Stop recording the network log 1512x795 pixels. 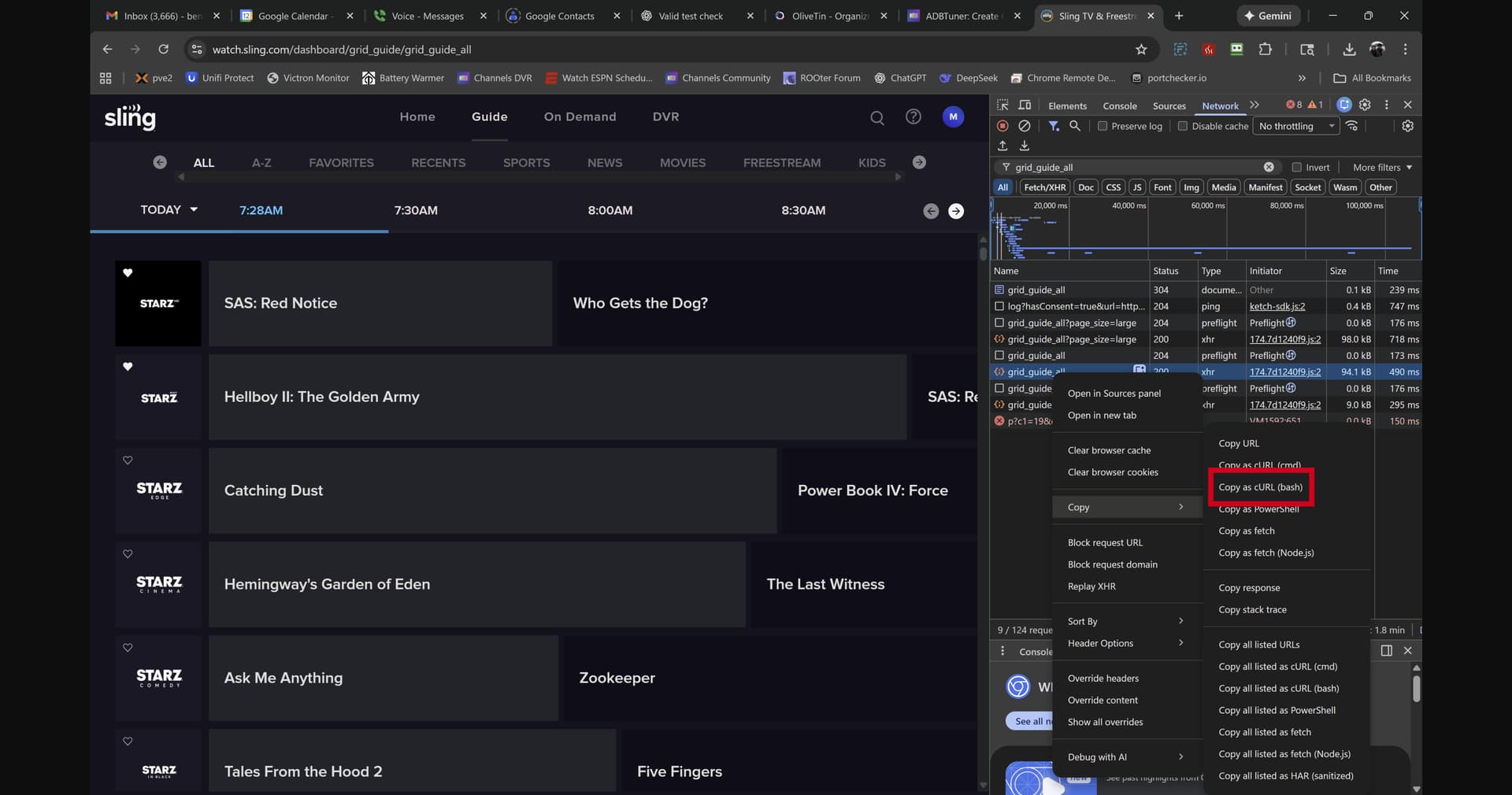(x=1002, y=126)
